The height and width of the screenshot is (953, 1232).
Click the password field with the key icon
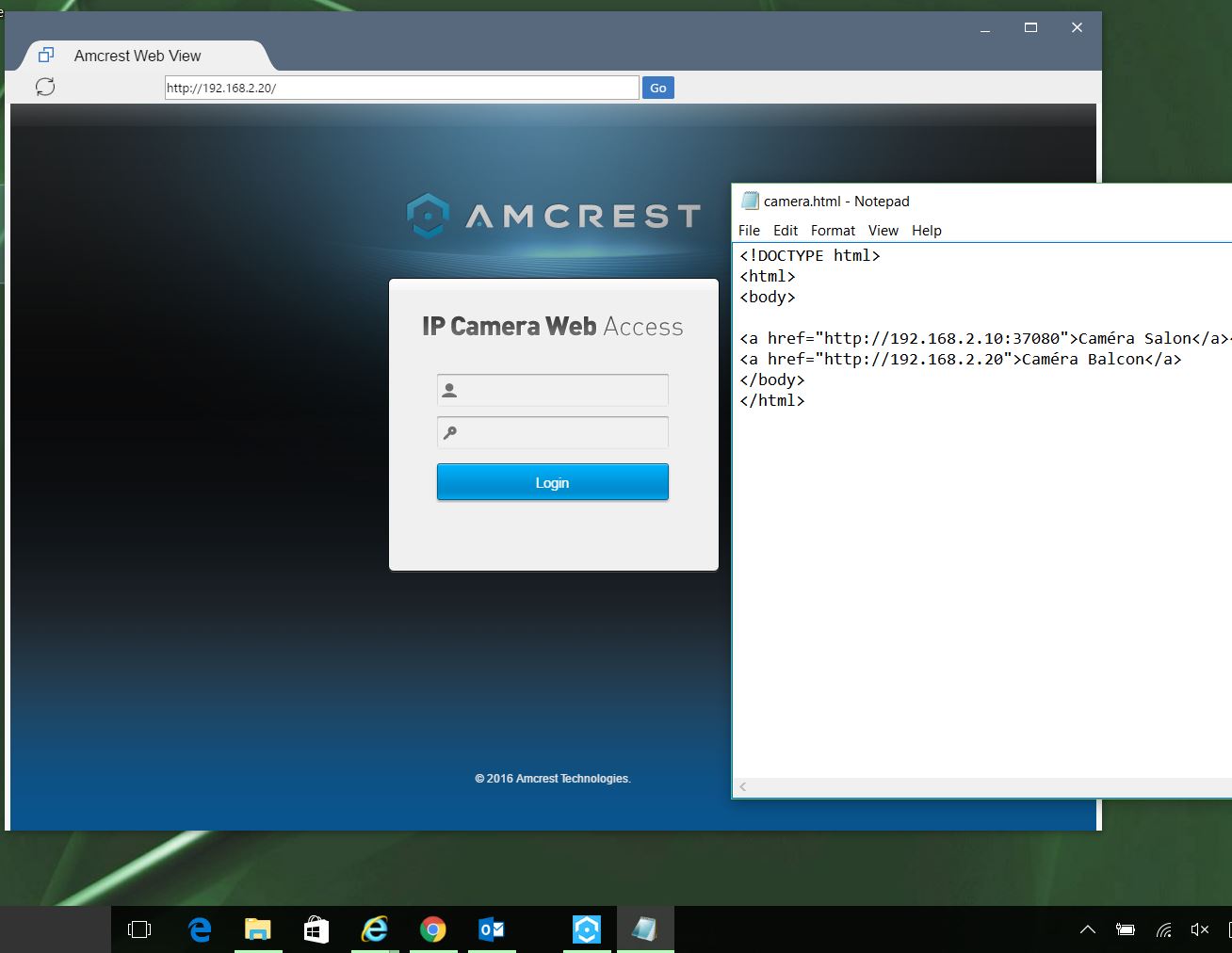coord(553,432)
